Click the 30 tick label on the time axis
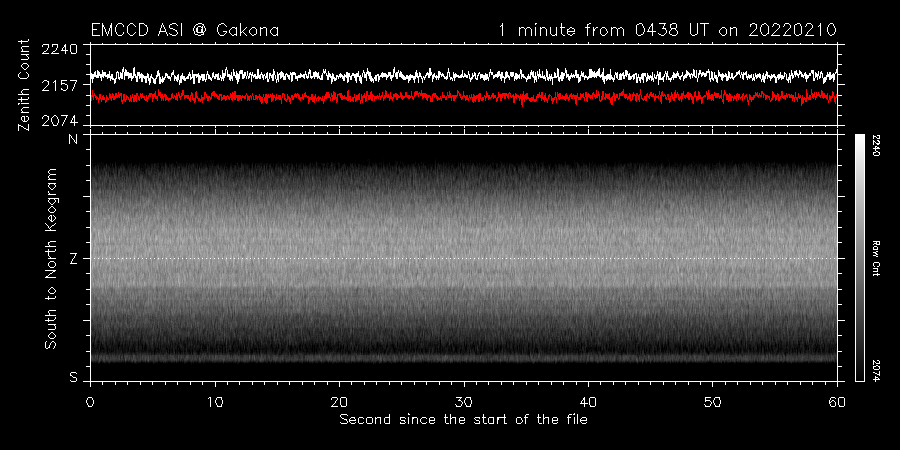 point(464,401)
